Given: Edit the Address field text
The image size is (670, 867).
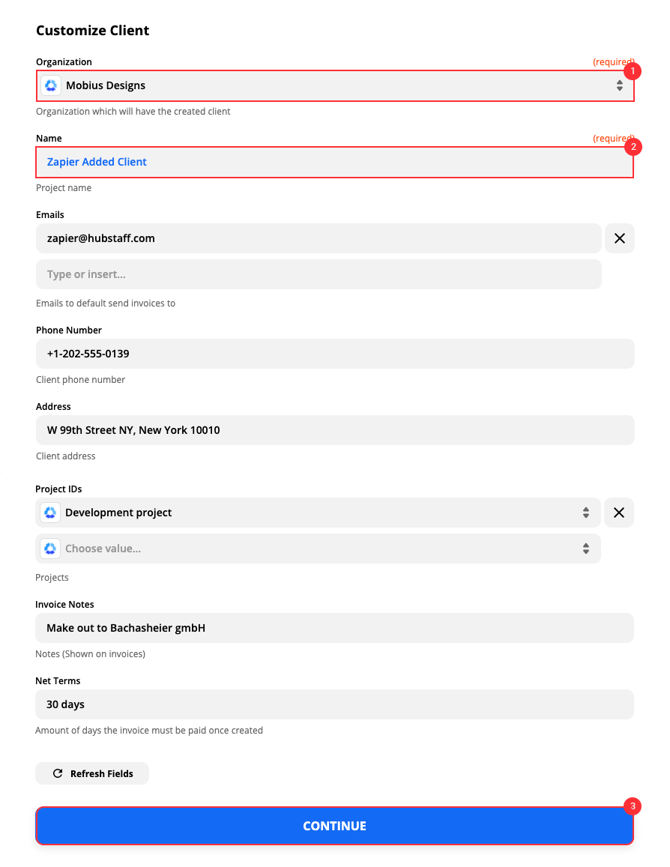Looking at the screenshot, I should coord(334,430).
